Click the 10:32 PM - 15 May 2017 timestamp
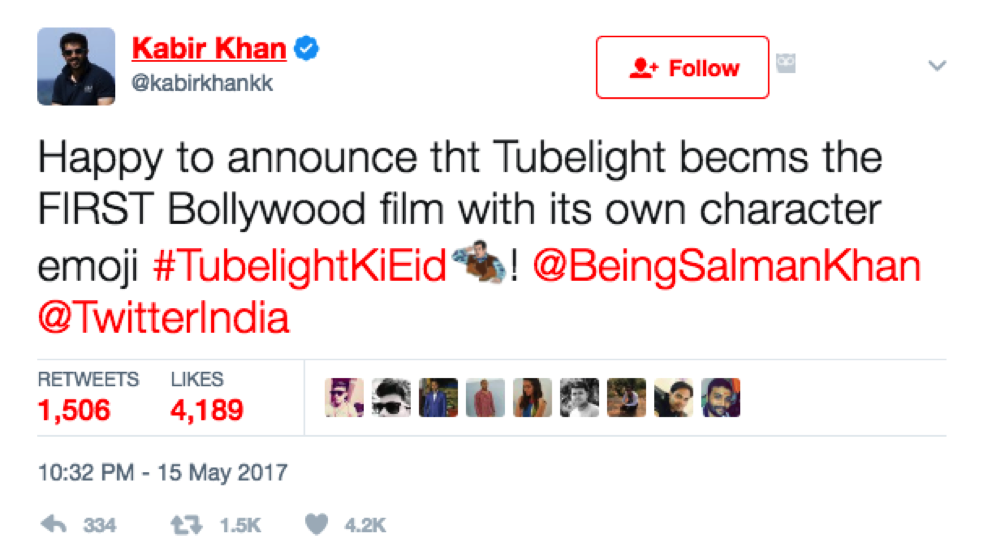This screenshot has width=1004, height=559. 163,473
